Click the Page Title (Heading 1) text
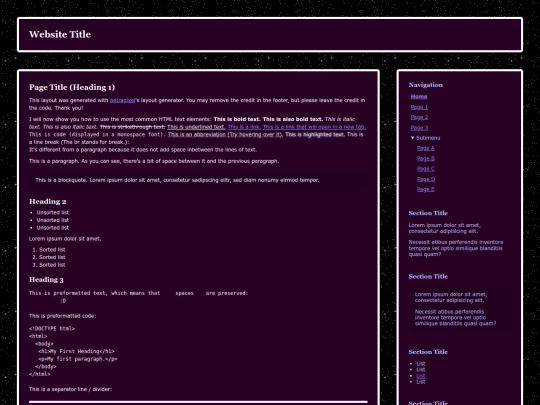This screenshot has height=405, width=540. point(72,87)
